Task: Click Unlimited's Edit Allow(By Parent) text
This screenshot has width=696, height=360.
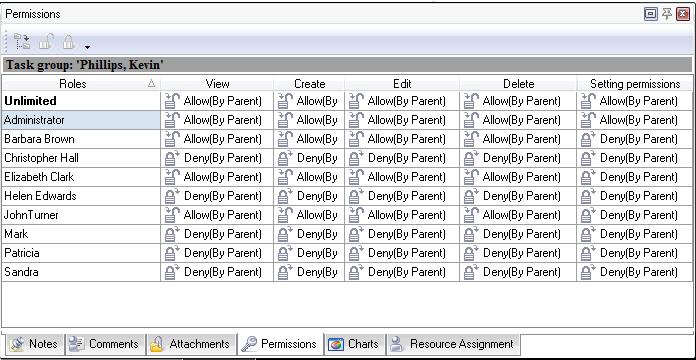Action: [x=407, y=101]
